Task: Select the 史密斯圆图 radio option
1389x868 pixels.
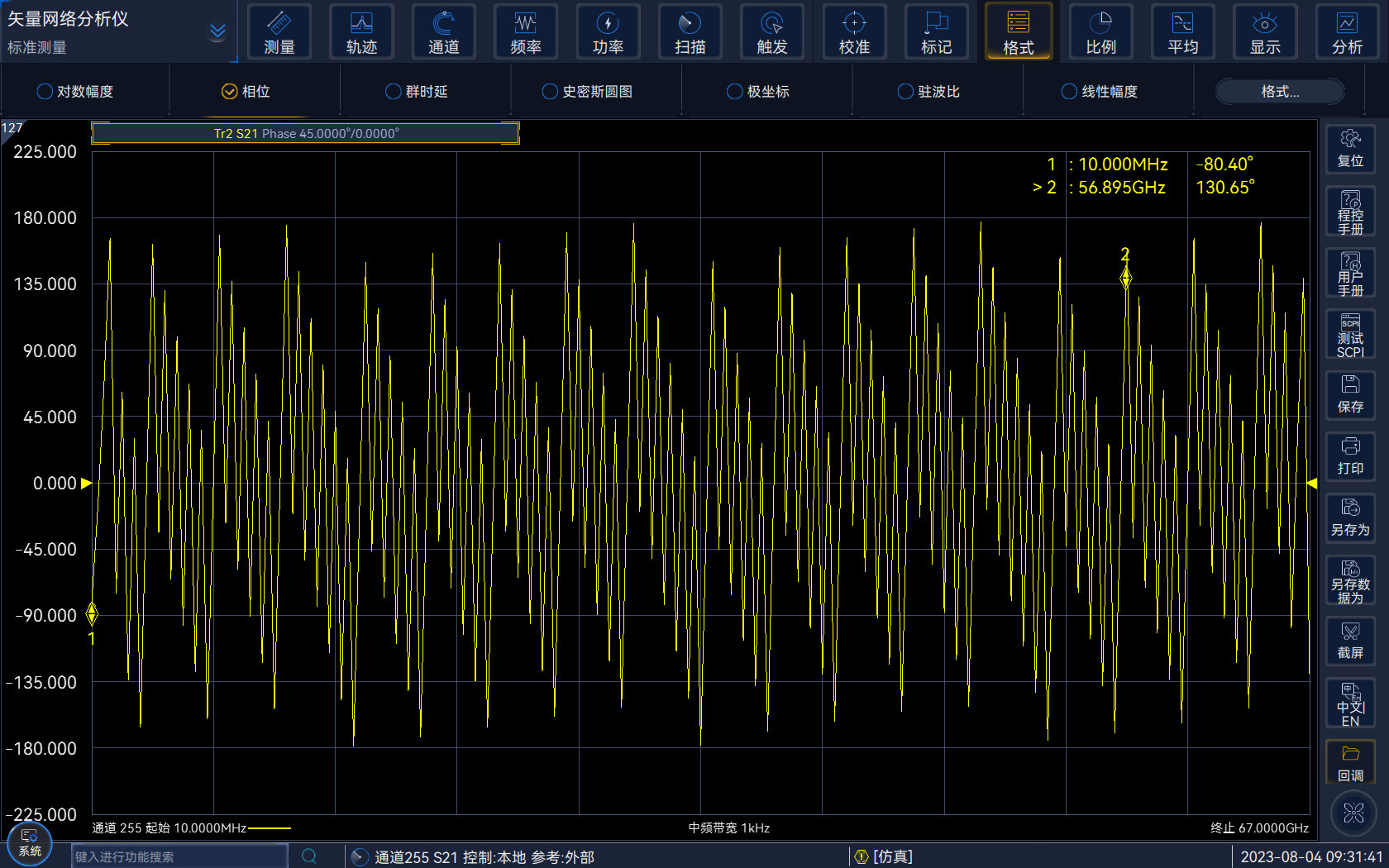Action: pos(550,92)
